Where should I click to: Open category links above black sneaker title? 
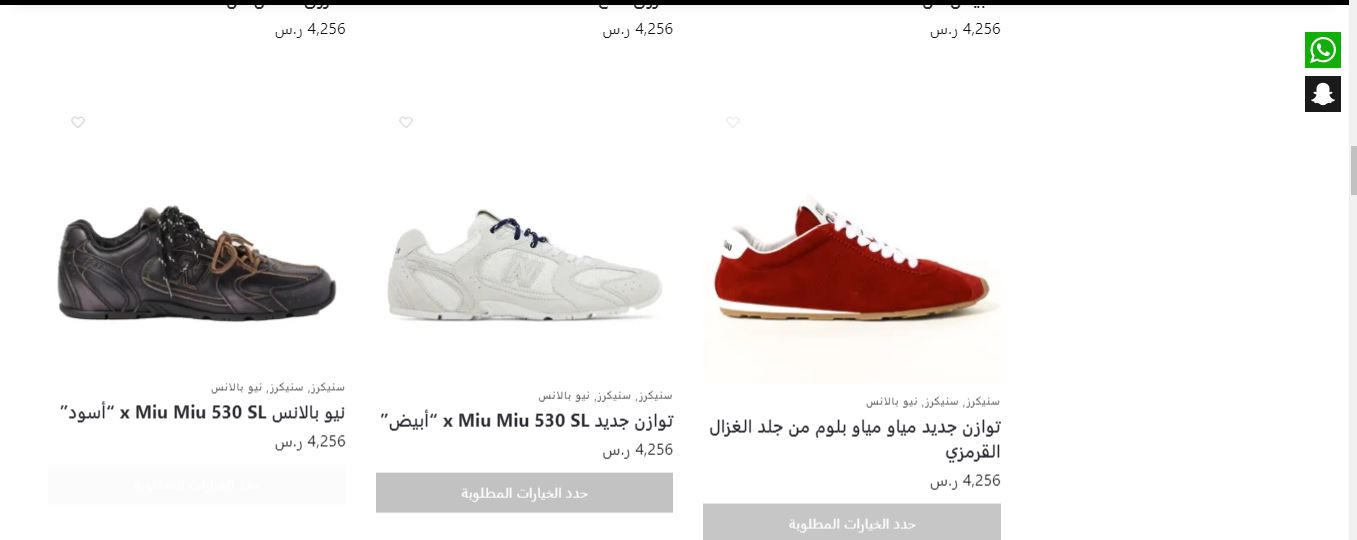[x=278, y=387]
